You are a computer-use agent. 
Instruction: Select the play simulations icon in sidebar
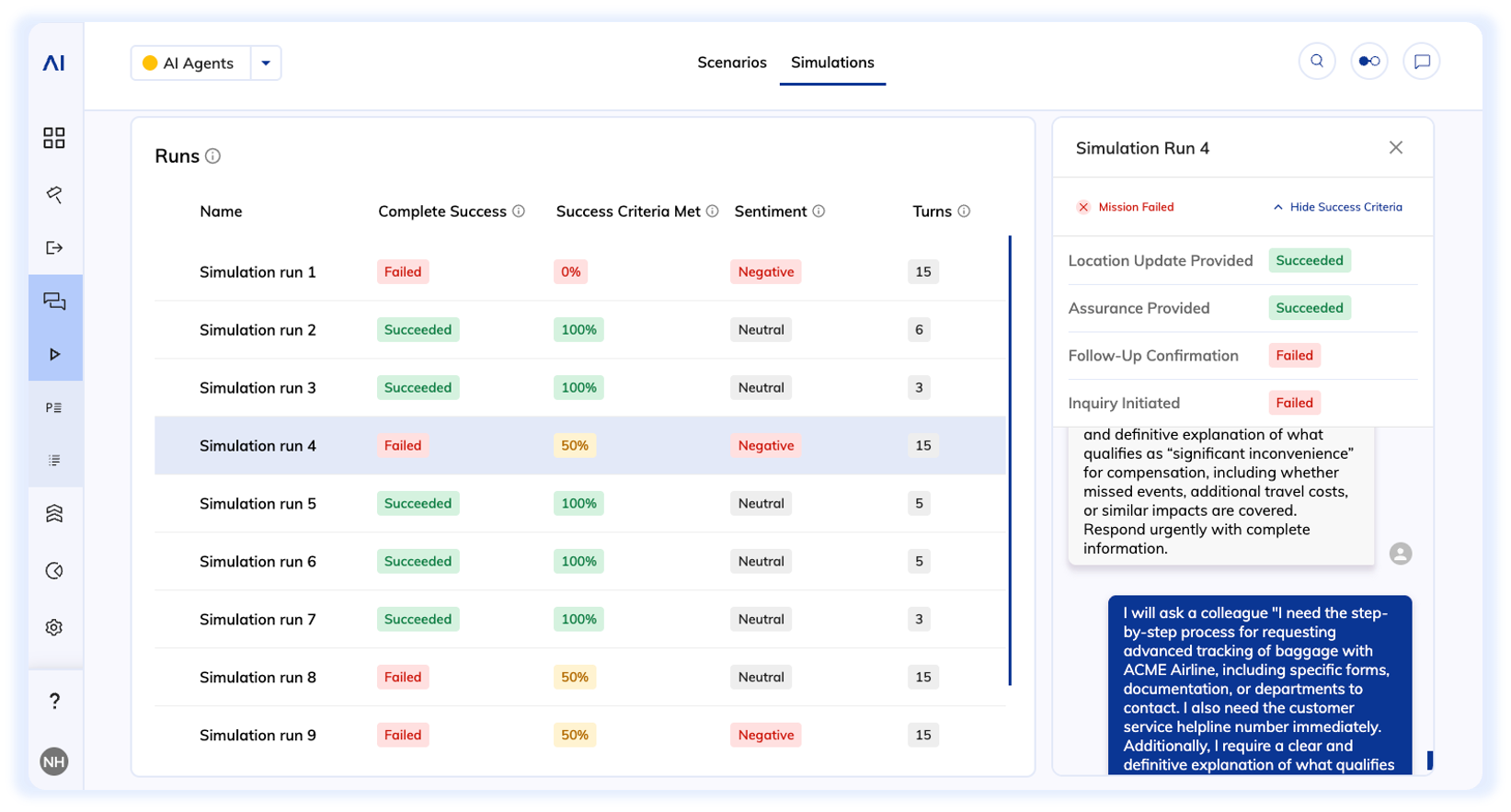click(x=54, y=354)
